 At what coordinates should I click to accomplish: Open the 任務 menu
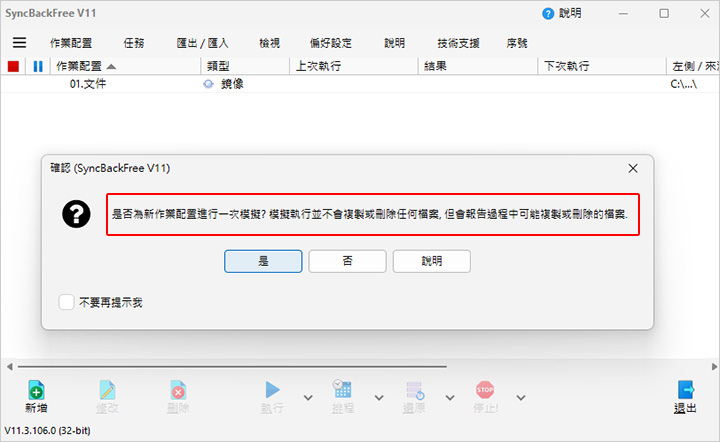click(x=134, y=43)
